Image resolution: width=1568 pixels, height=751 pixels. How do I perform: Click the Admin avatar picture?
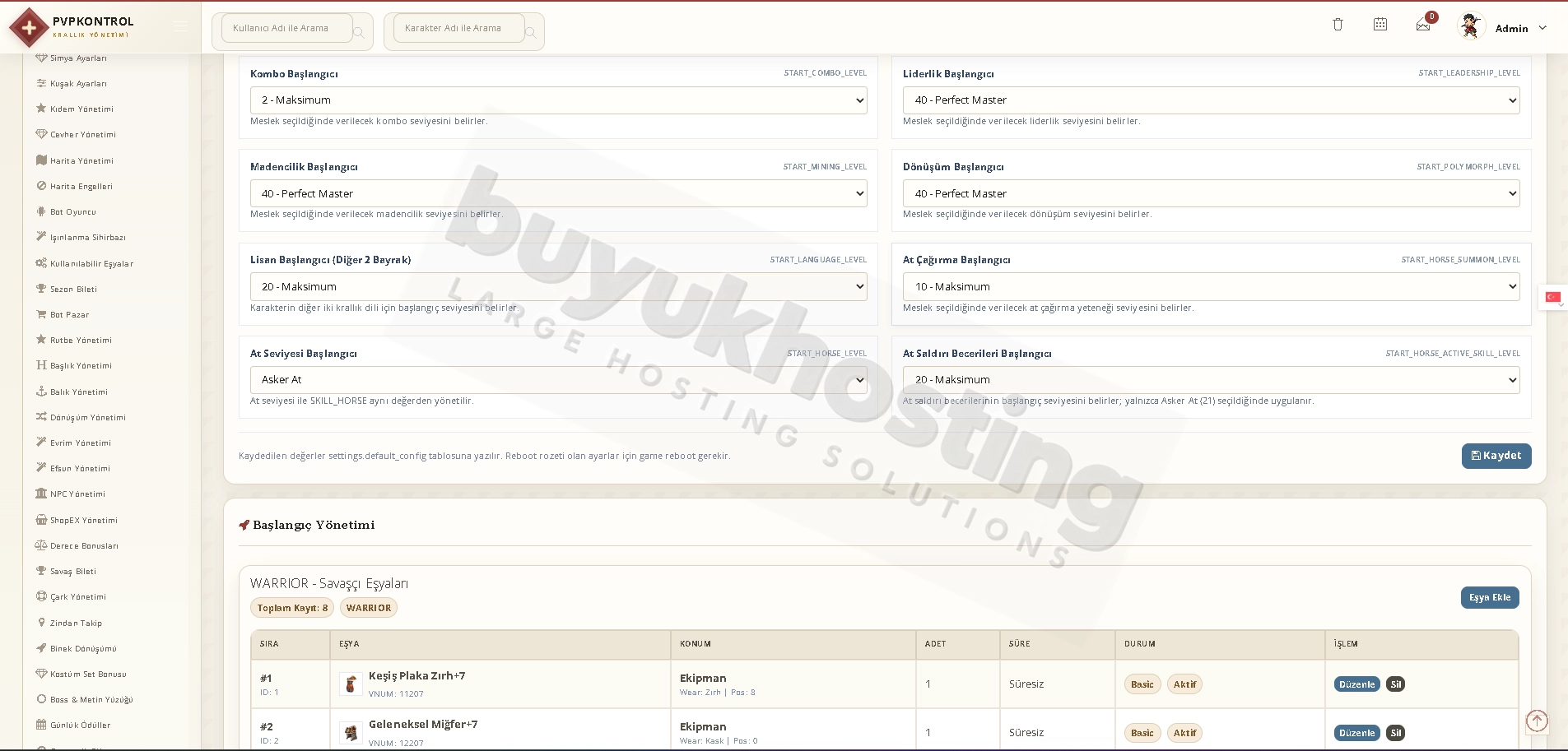pos(1470,26)
